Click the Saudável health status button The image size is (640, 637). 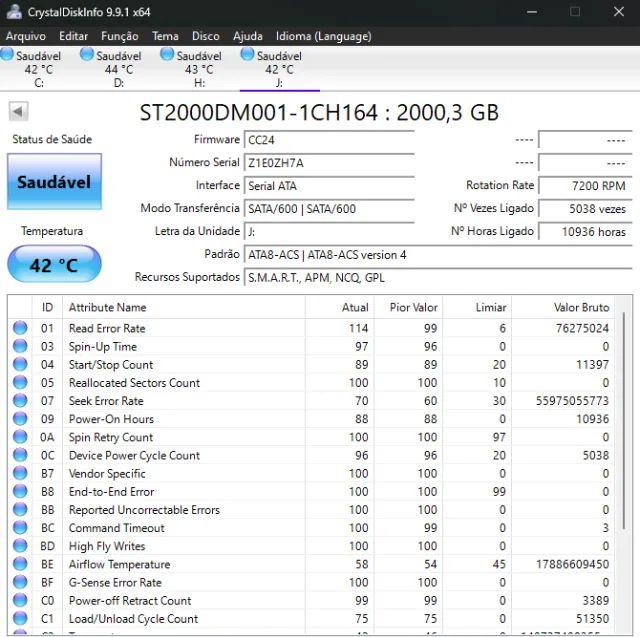point(54,182)
